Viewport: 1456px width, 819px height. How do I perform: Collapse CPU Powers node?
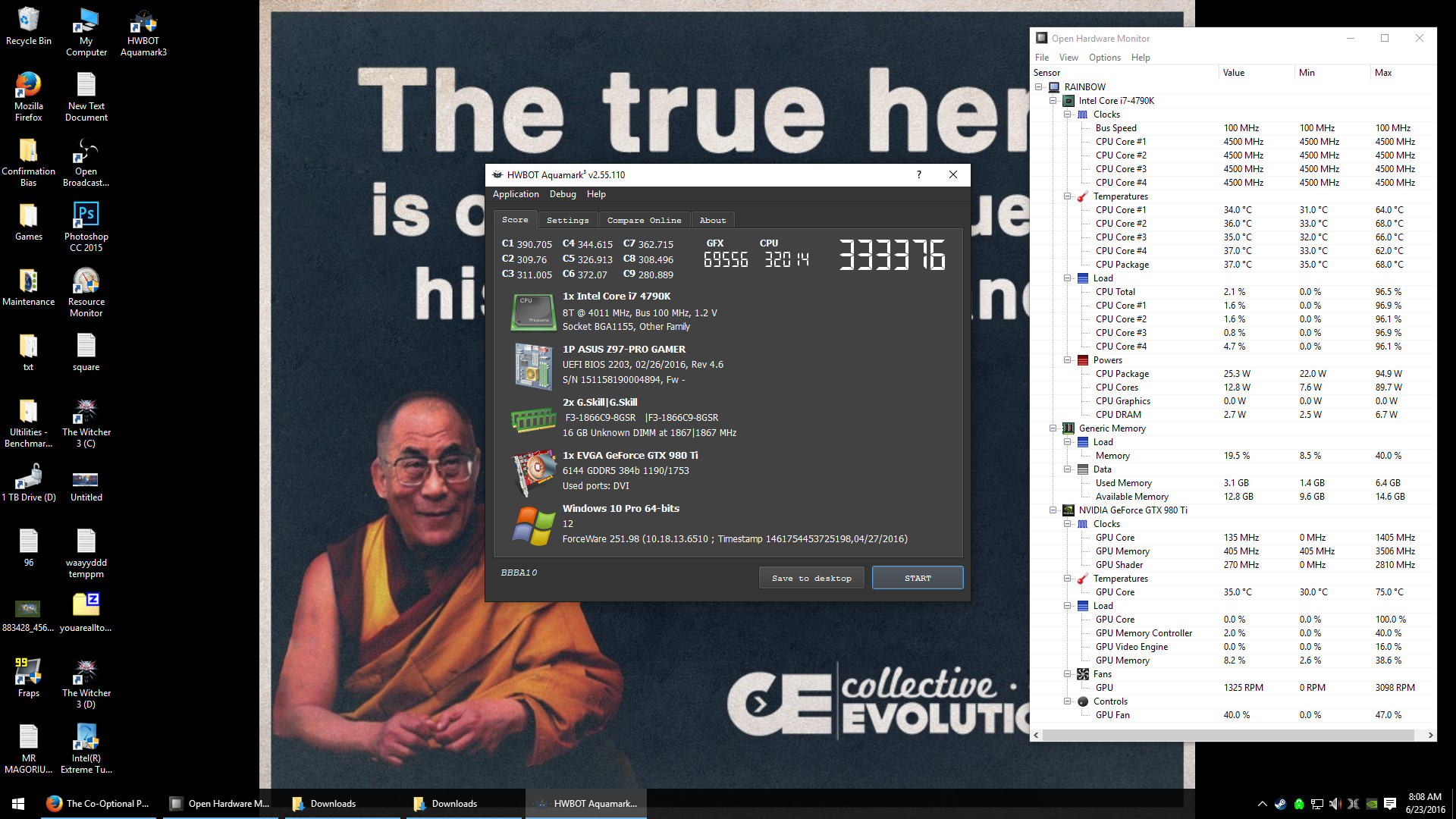(x=1068, y=360)
